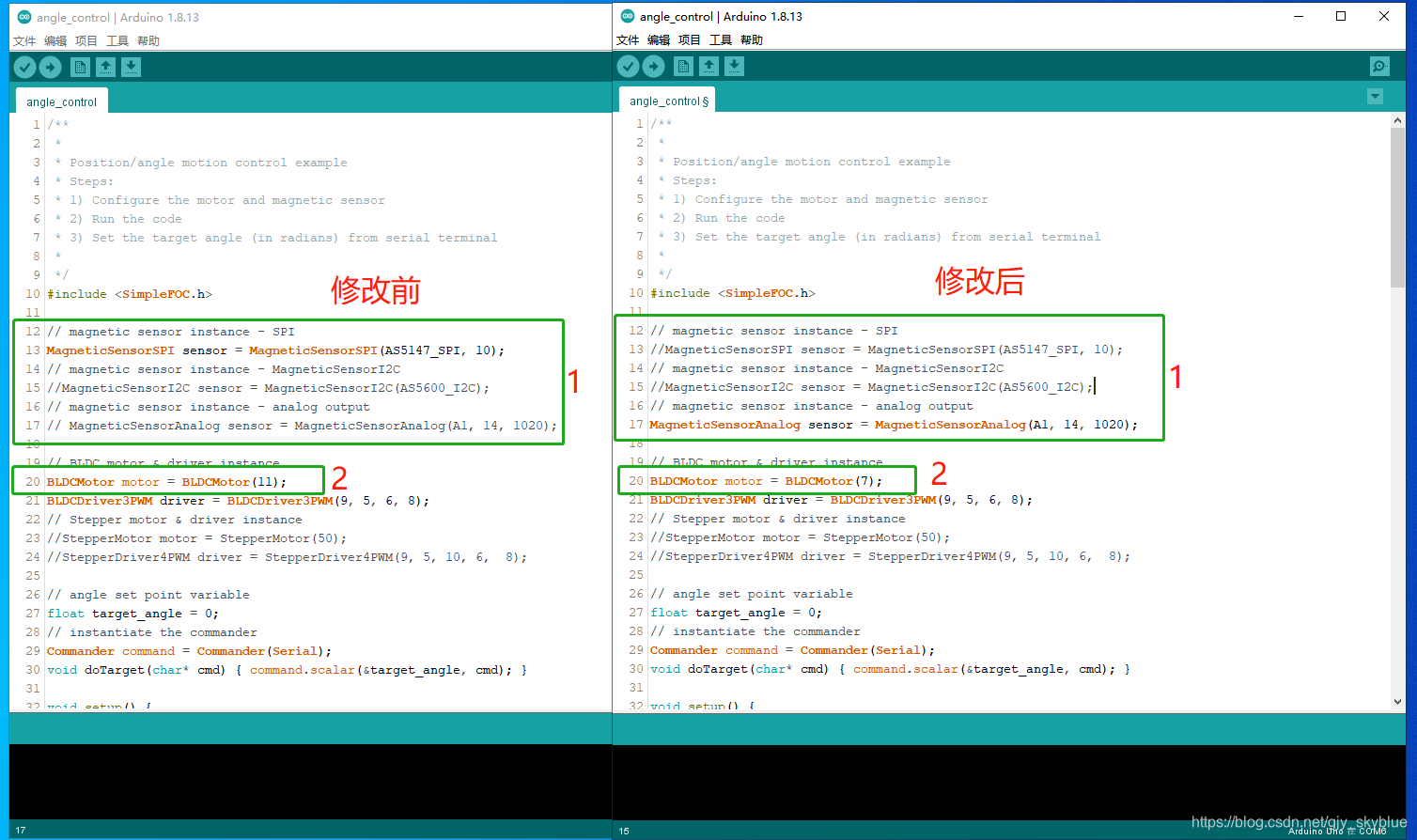
Task: Open 工具 menu in right window
Action: tap(721, 40)
